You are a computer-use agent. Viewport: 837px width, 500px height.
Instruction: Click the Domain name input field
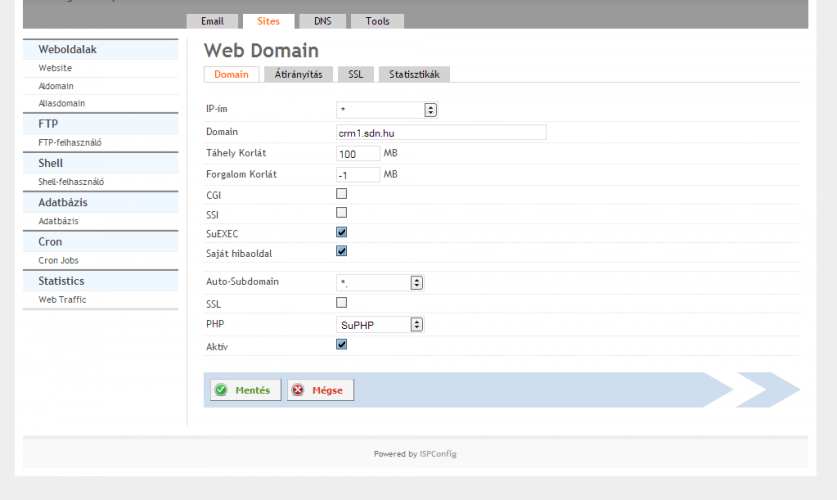(x=441, y=132)
